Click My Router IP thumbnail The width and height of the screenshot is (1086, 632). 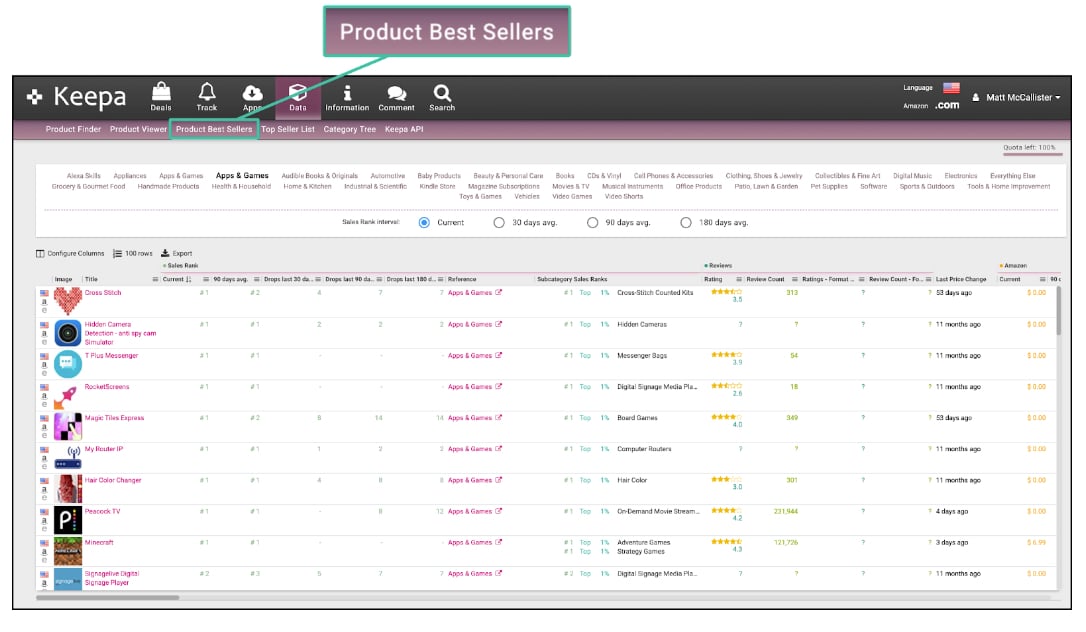68,458
